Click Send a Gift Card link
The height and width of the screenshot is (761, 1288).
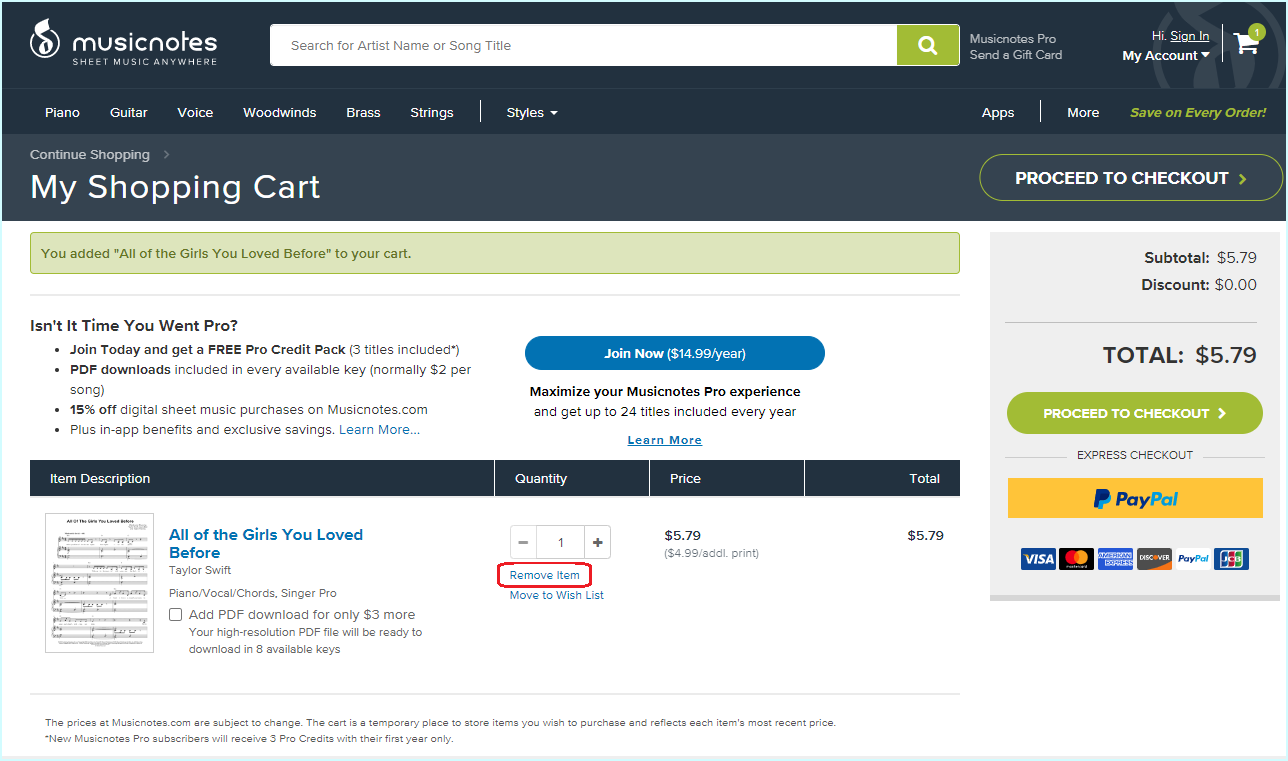coord(1016,55)
